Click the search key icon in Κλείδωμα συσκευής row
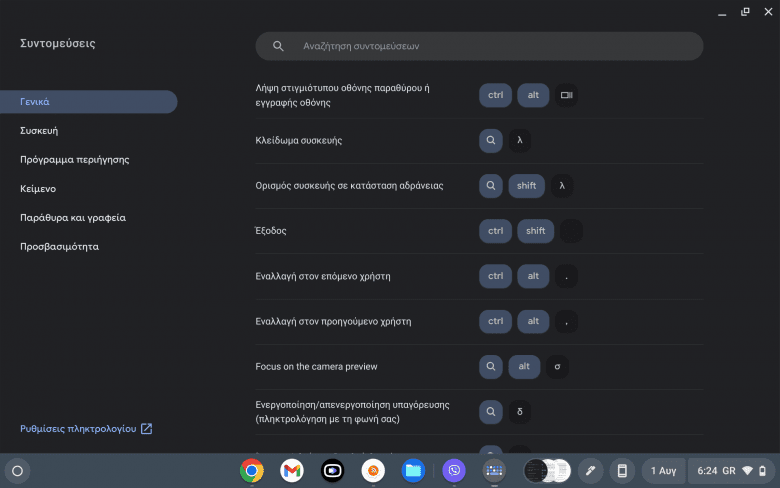 point(490,140)
